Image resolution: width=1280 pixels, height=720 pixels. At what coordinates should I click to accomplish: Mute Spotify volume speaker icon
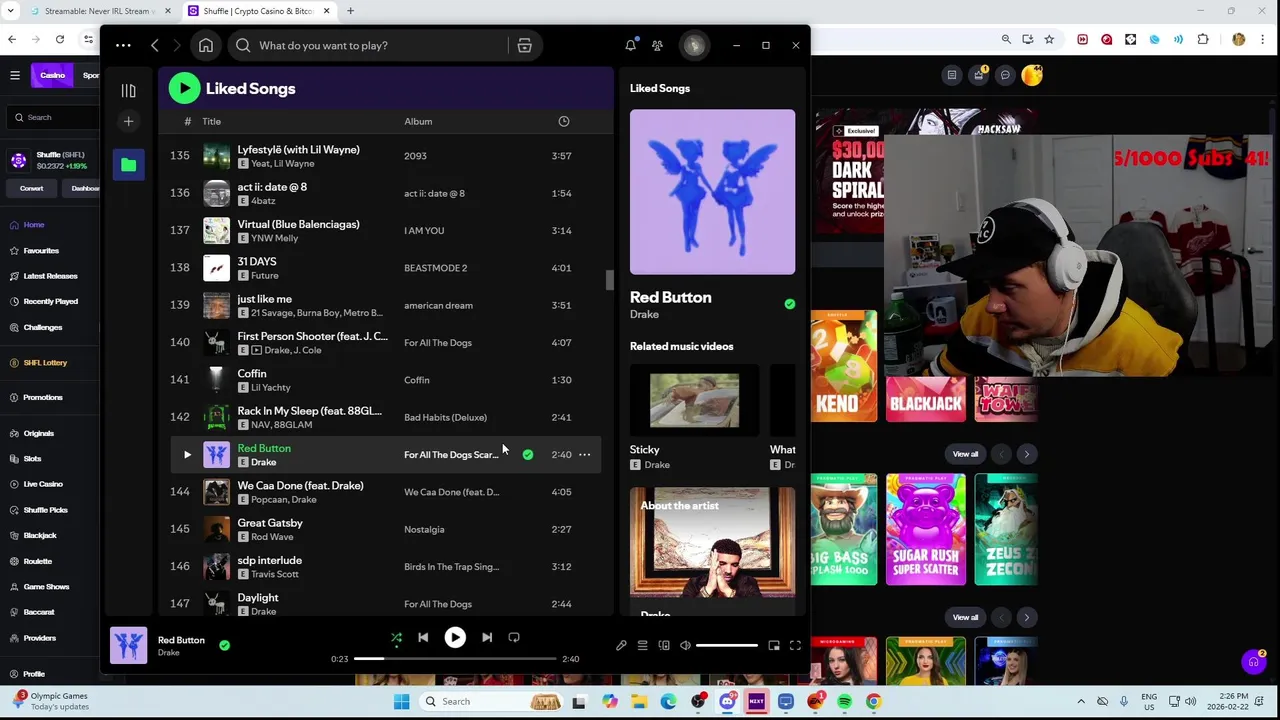[x=685, y=646]
